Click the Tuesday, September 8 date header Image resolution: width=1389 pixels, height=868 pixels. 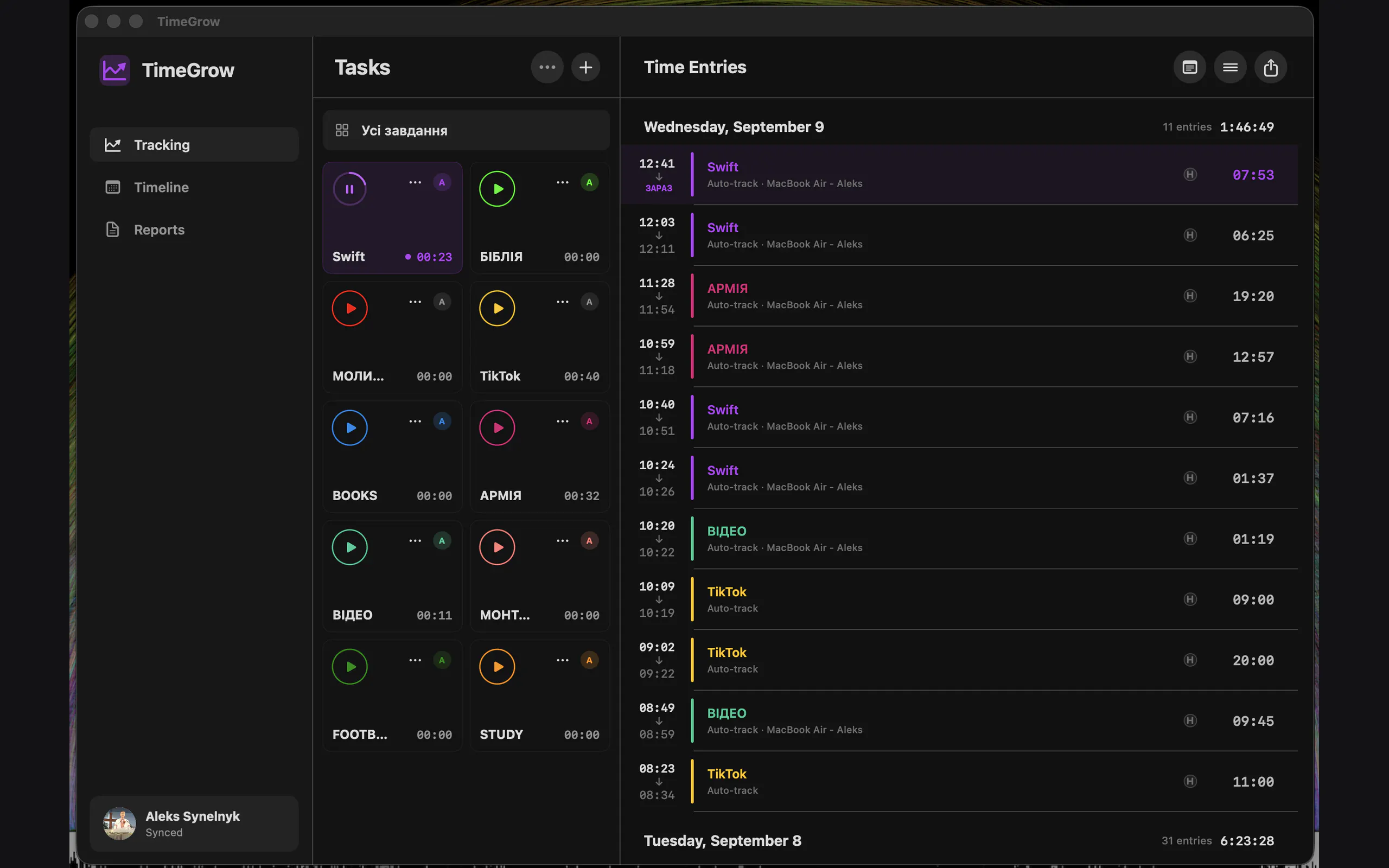[722, 840]
